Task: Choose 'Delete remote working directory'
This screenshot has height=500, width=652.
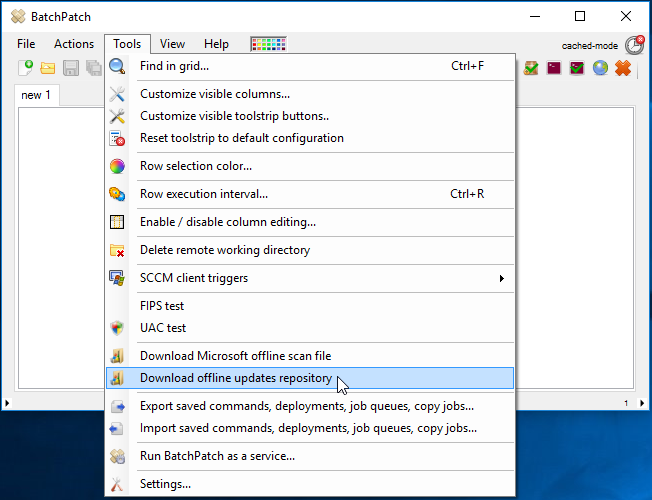Action: 310,250
